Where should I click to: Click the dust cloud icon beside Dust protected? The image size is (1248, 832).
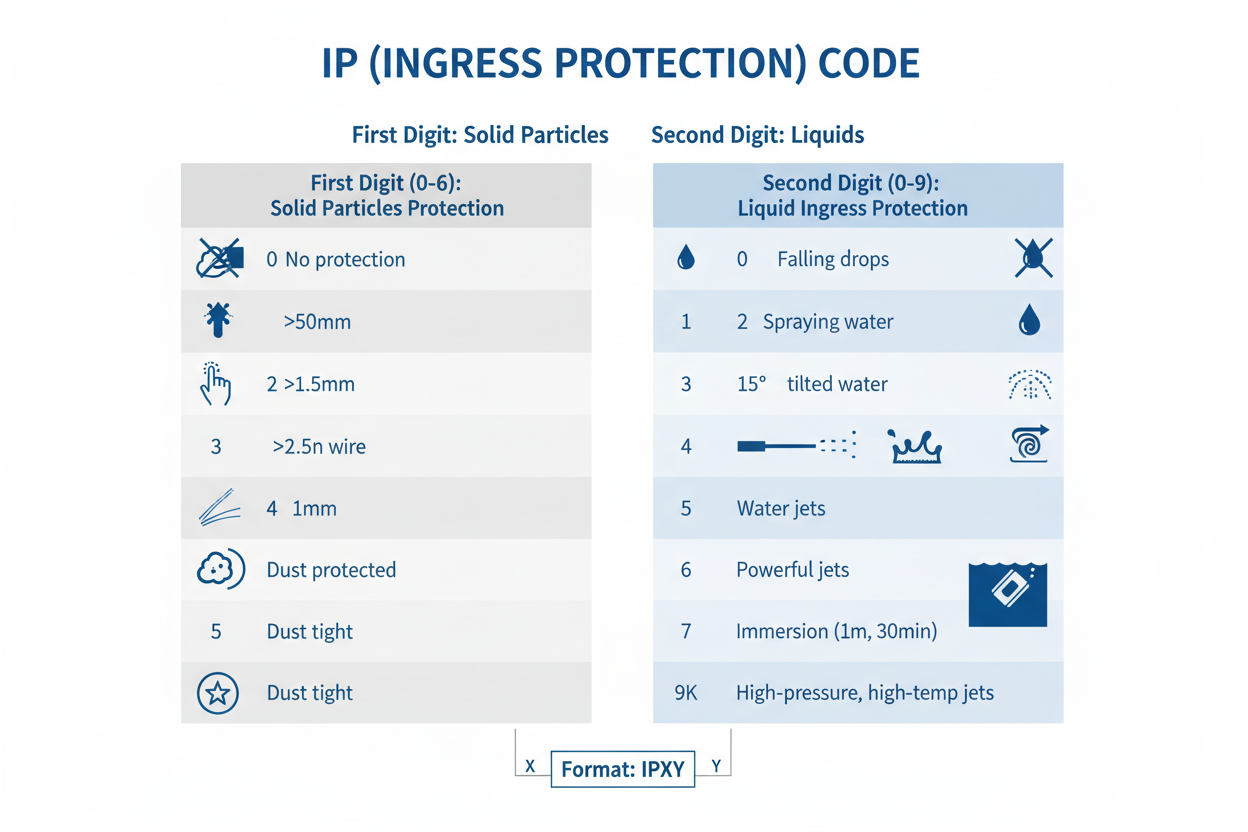[220, 569]
